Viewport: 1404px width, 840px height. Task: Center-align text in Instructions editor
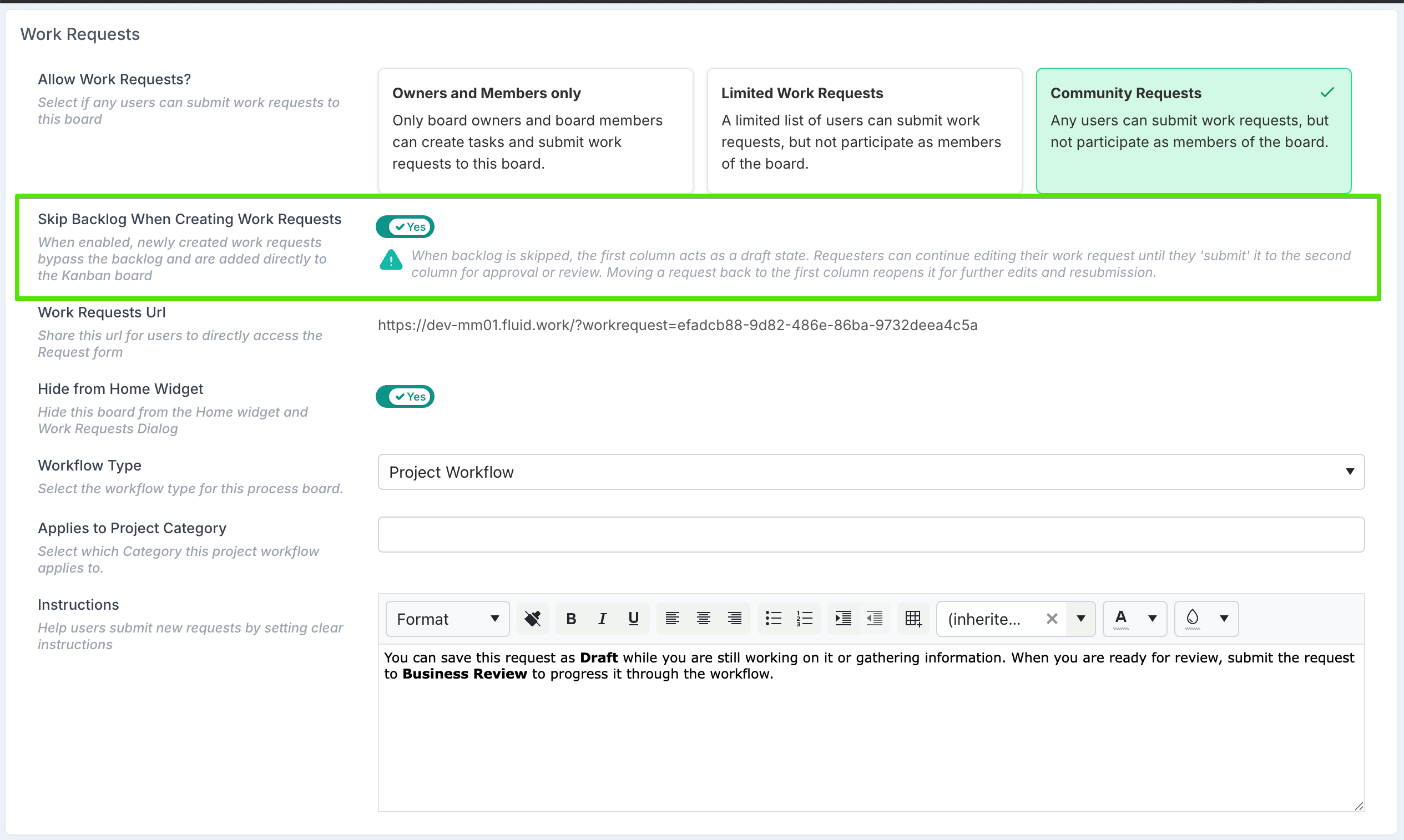point(703,619)
